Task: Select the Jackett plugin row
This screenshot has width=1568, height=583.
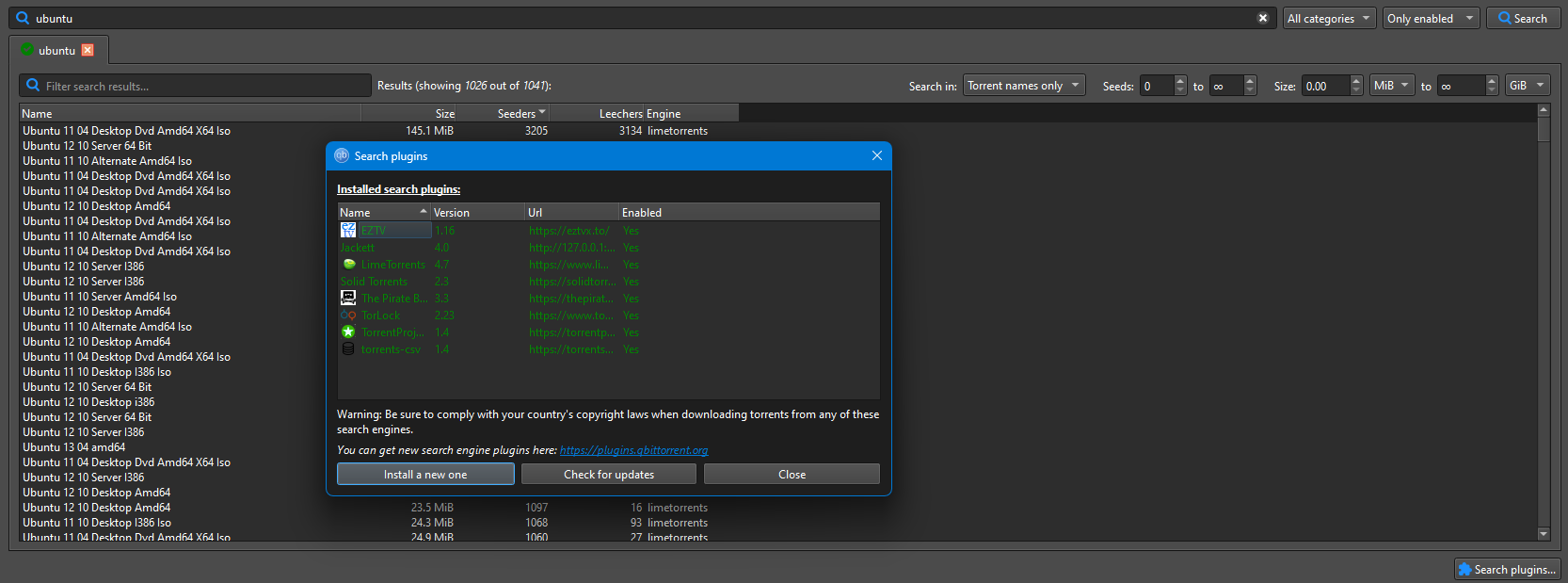Action: (x=609, y=247)
